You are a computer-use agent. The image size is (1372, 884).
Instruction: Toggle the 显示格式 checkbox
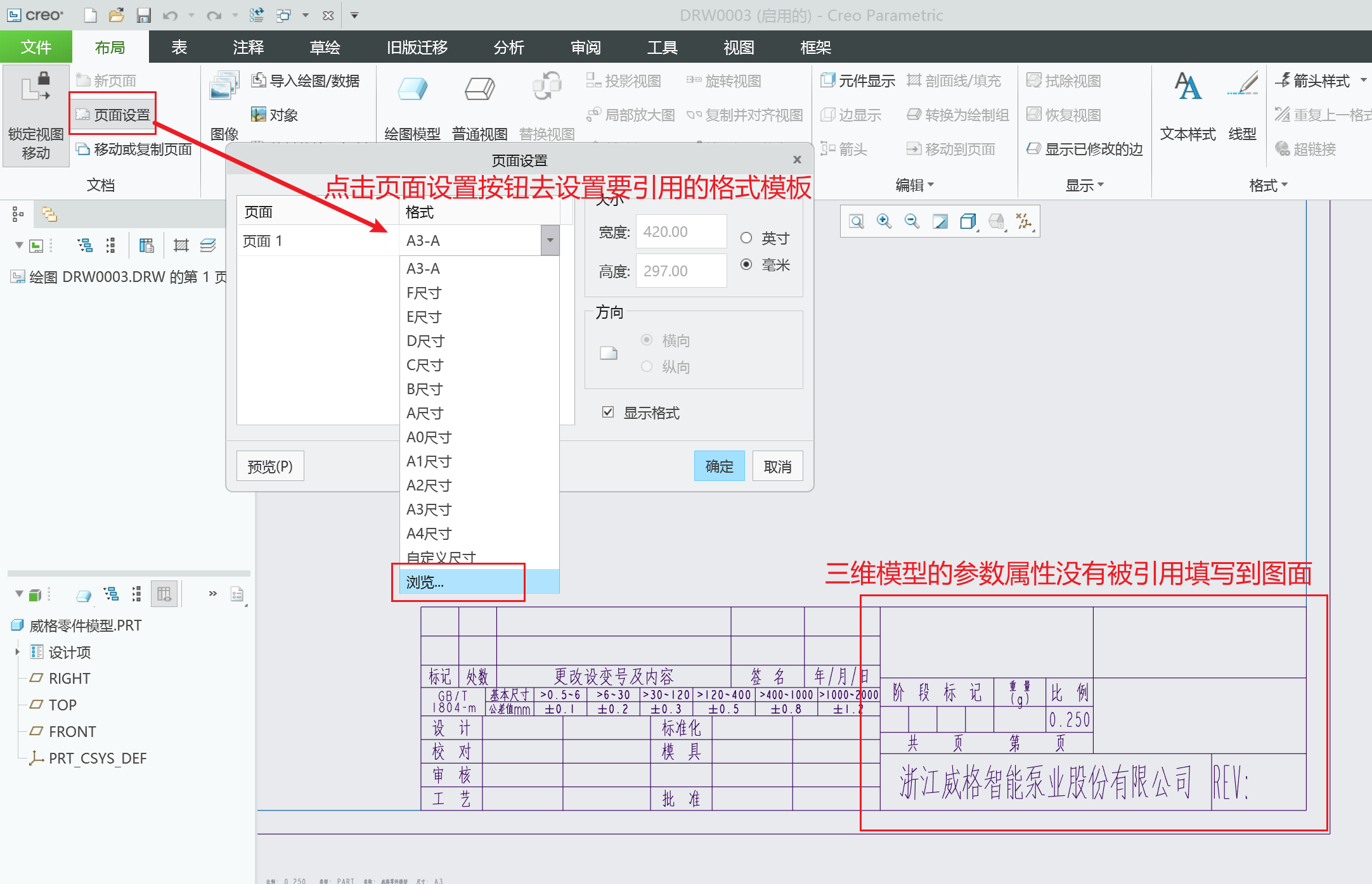pyautogui.click(x=608, y=413)
